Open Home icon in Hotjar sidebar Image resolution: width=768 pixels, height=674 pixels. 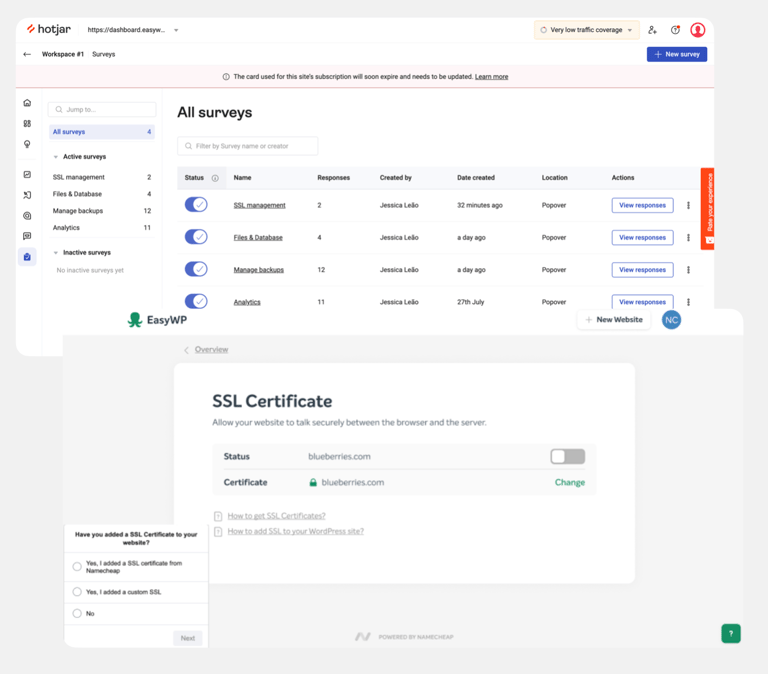click(27, 103)
